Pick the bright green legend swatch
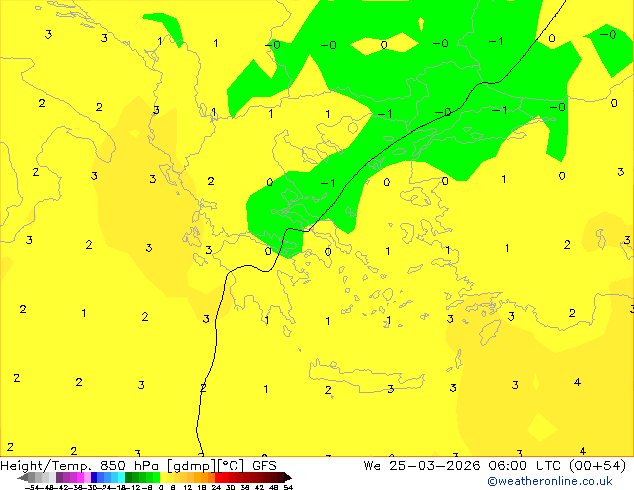This screenshot has width=634, height=490. (156, 477)
